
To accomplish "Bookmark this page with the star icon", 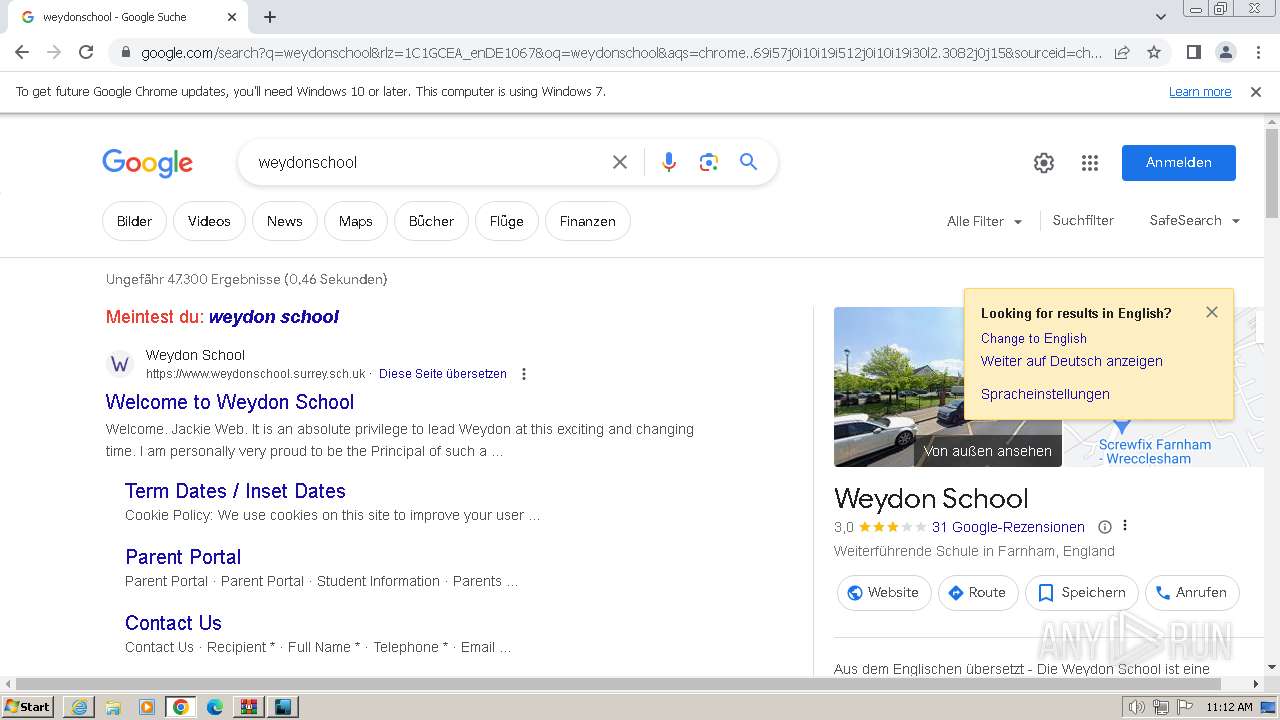I will coord(1154,52).
